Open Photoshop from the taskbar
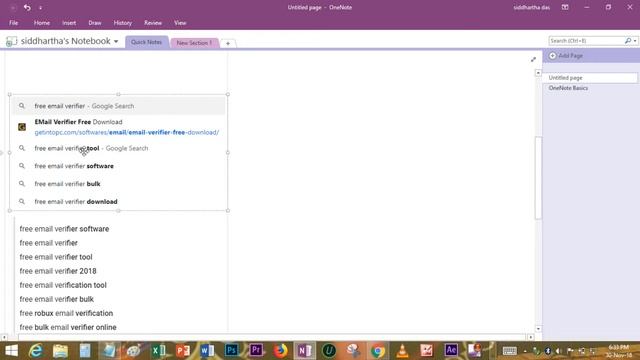The width and height of the screenshot is (640, 360). (231, 351)
